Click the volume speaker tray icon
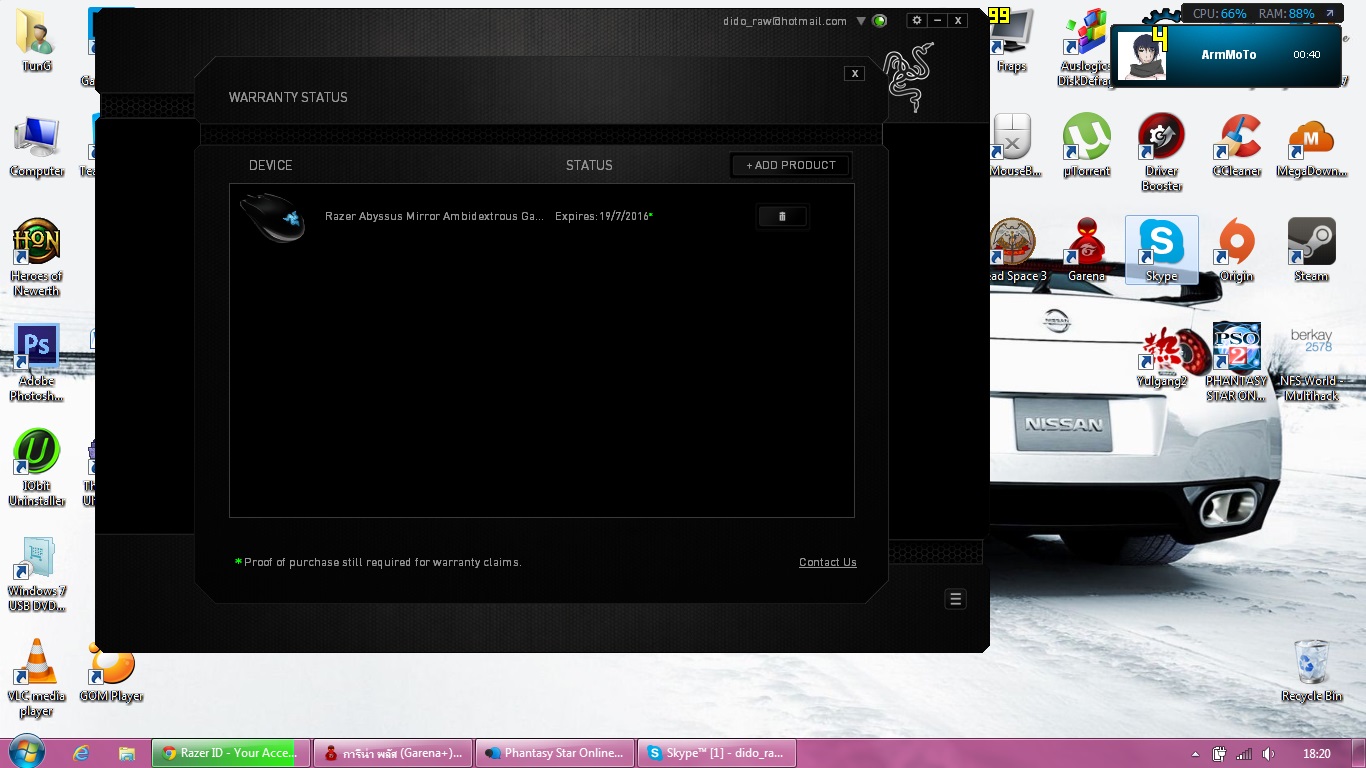Screen dimensions: 1366x768 1268,754
